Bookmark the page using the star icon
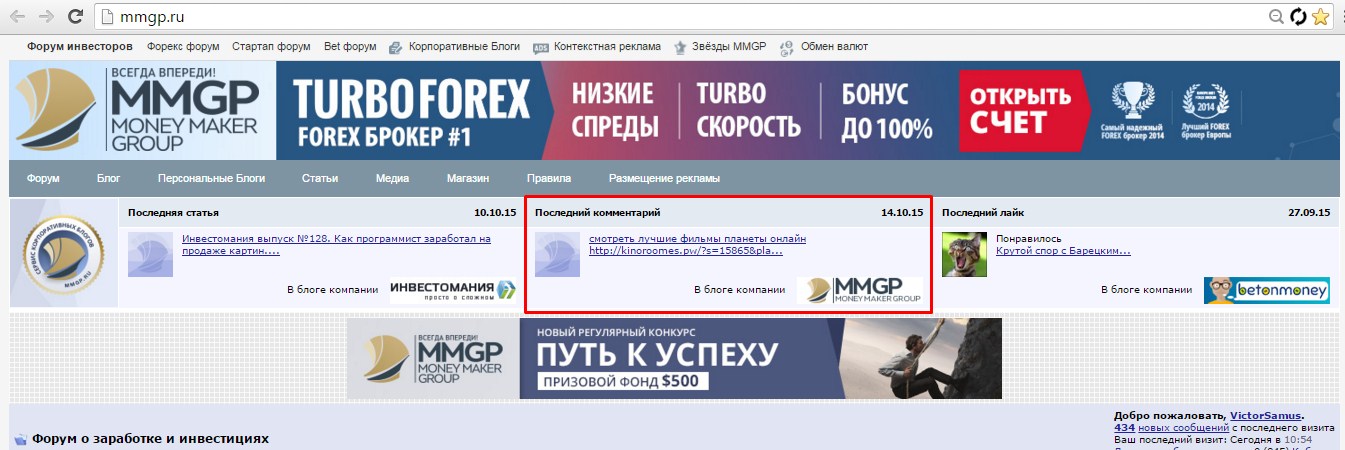The width and height of the screenshot is (1345, 450). coord(1321,16)
